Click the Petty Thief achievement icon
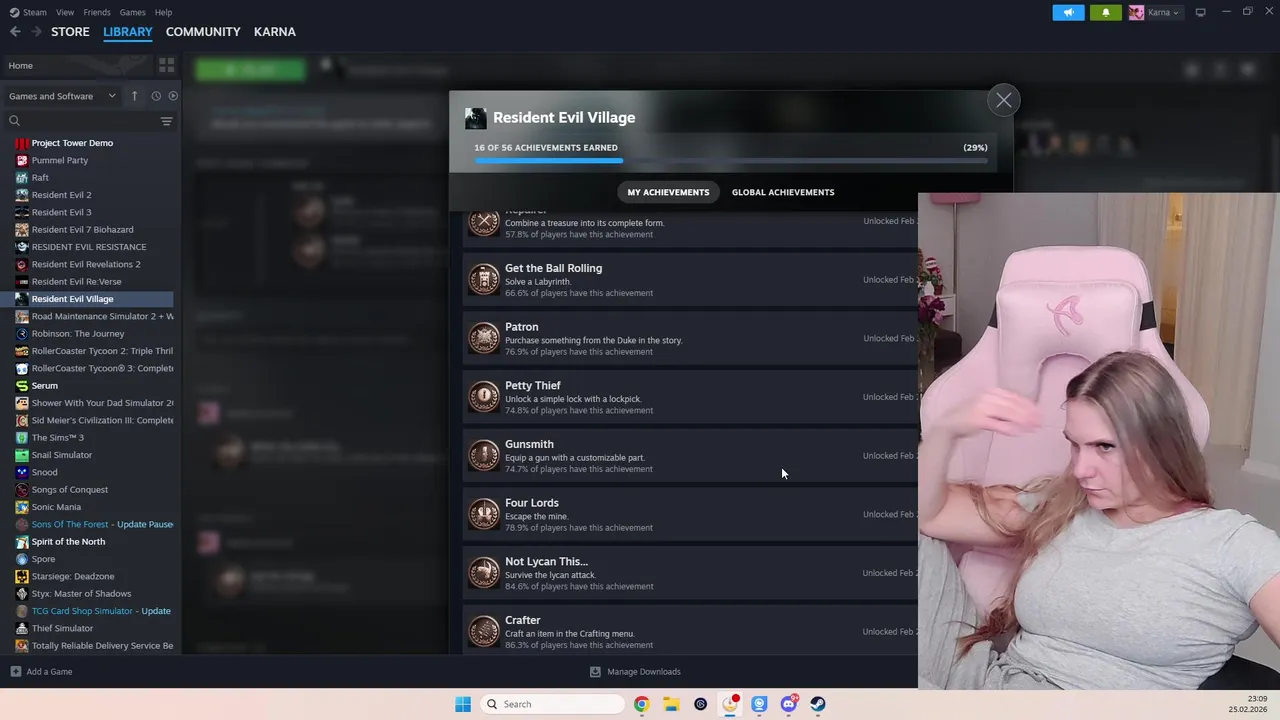 click(484, 397)
